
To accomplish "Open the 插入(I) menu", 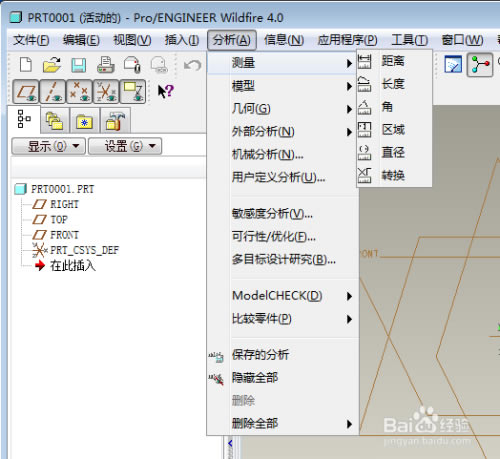I will 182,40.
